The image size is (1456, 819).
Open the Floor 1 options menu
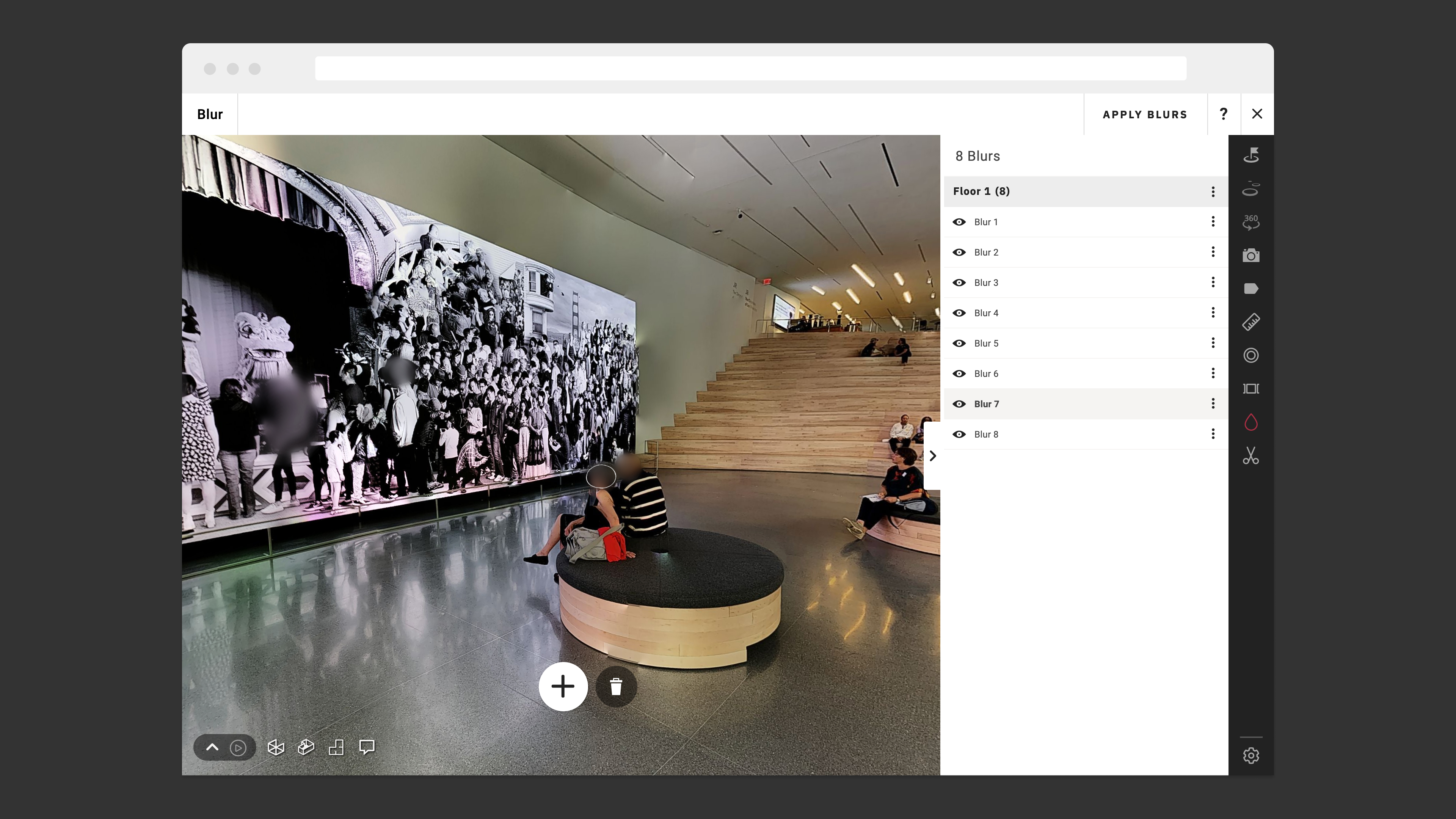pos(1213,191)
